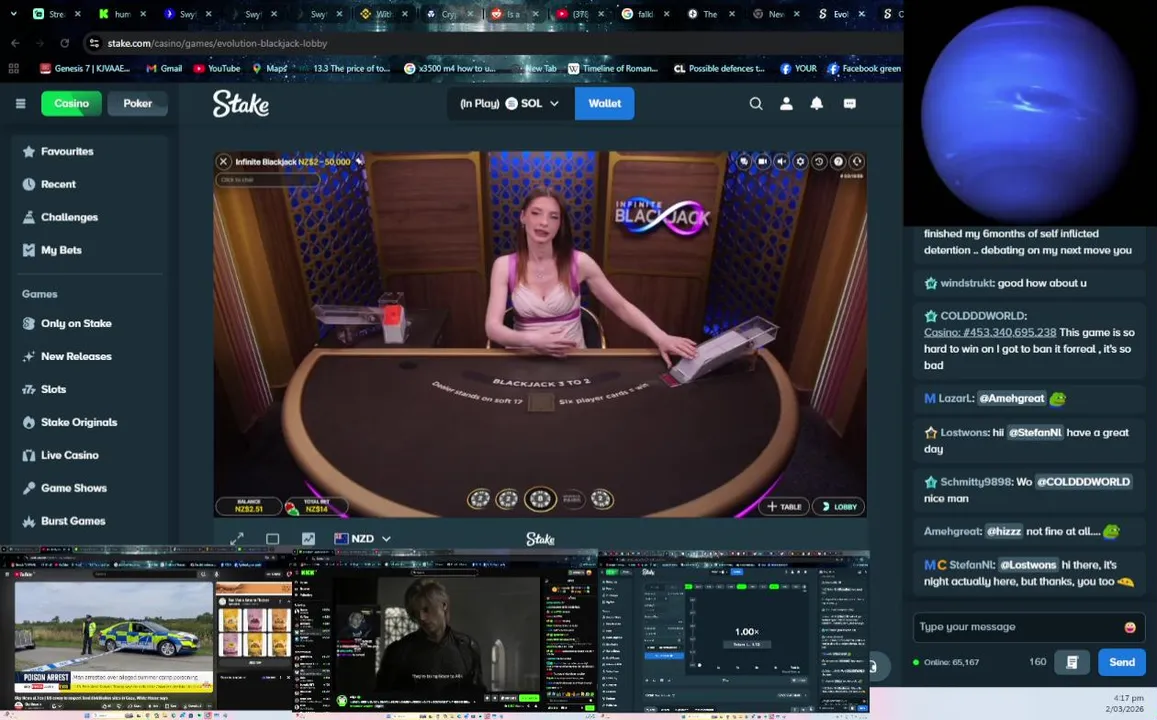This screenshot has height=720, width=1157.
Task: Open the Genesis 7 | KJVAAE bookmark
Action: (85, 69)
